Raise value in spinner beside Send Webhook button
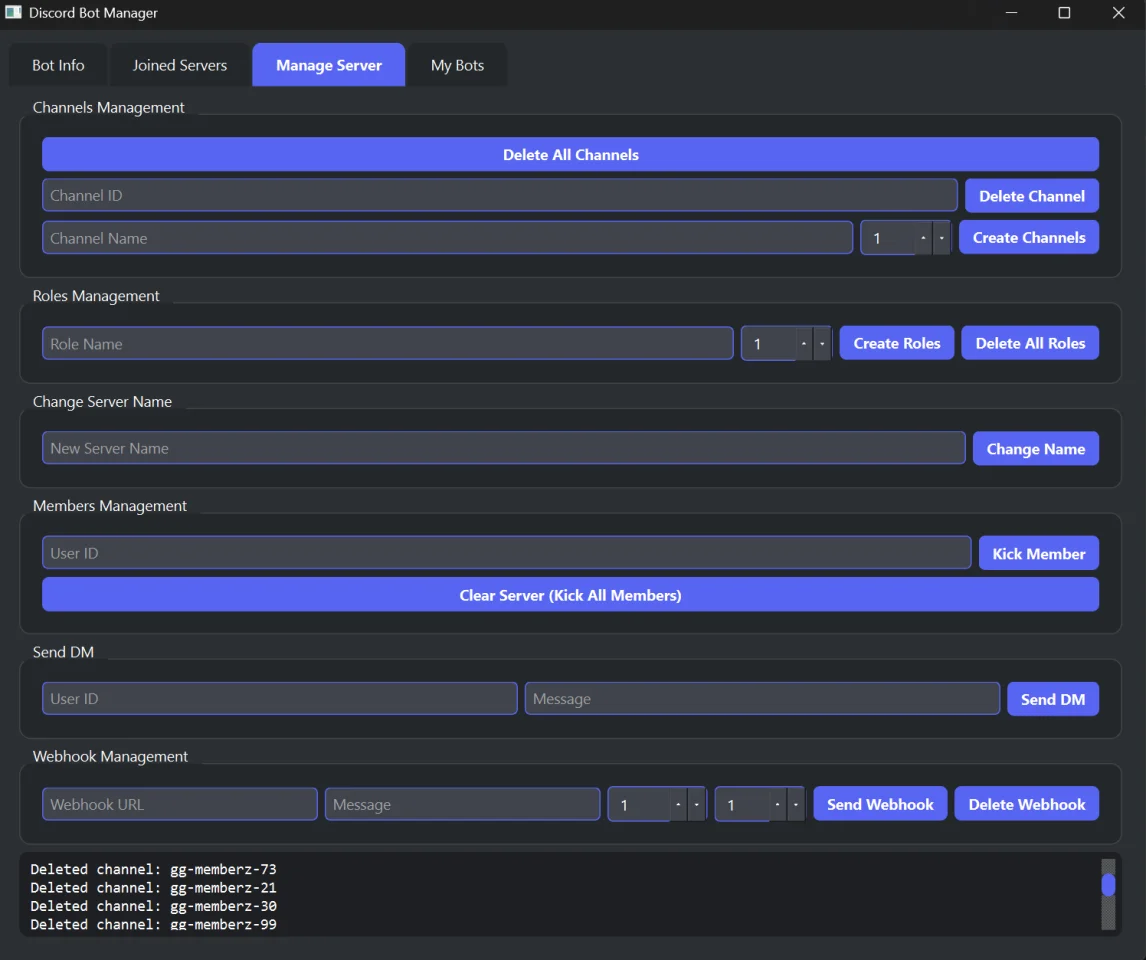Screen dimensions: 1146x960 tap(777, 804)
